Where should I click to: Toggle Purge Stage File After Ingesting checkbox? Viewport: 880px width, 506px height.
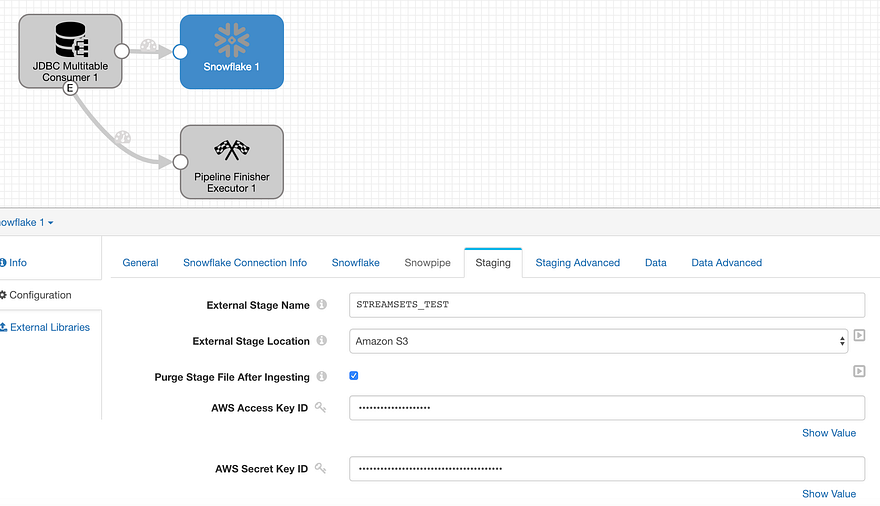[x=354, y=375]
